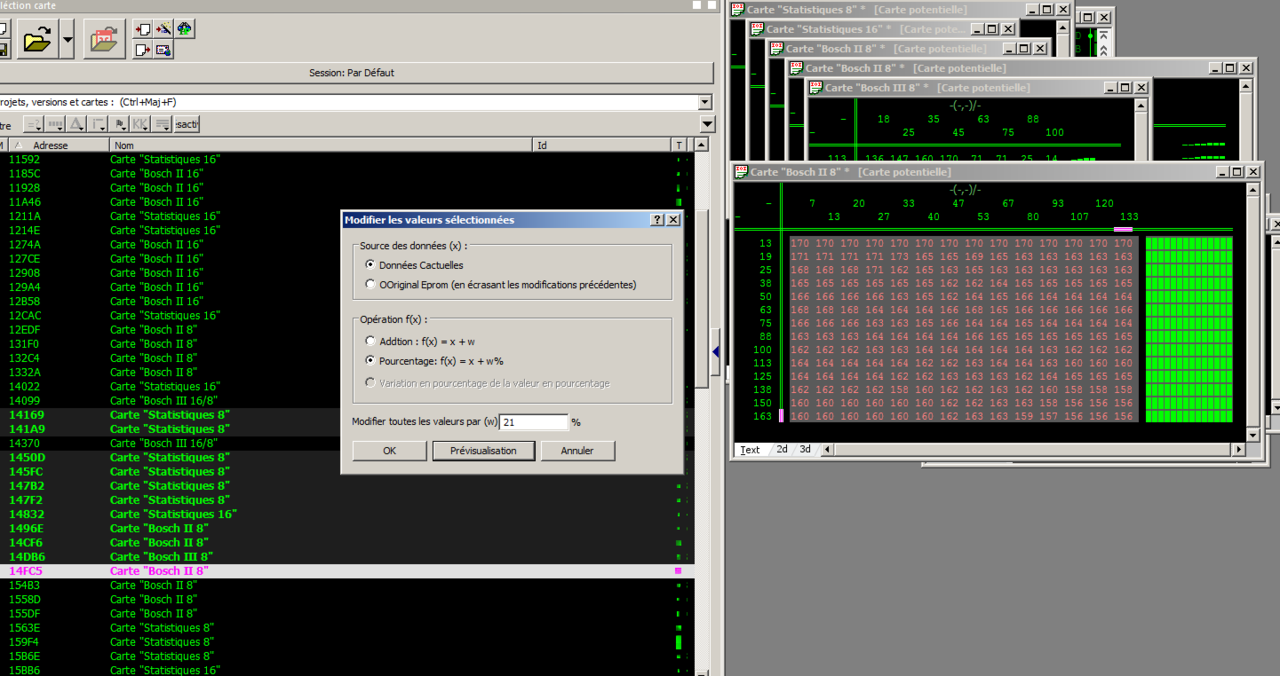The image size is (1280, 676).
Task: Click the page with red right-arrow icon
Action: pyautogui.click(x=142, y=50)
